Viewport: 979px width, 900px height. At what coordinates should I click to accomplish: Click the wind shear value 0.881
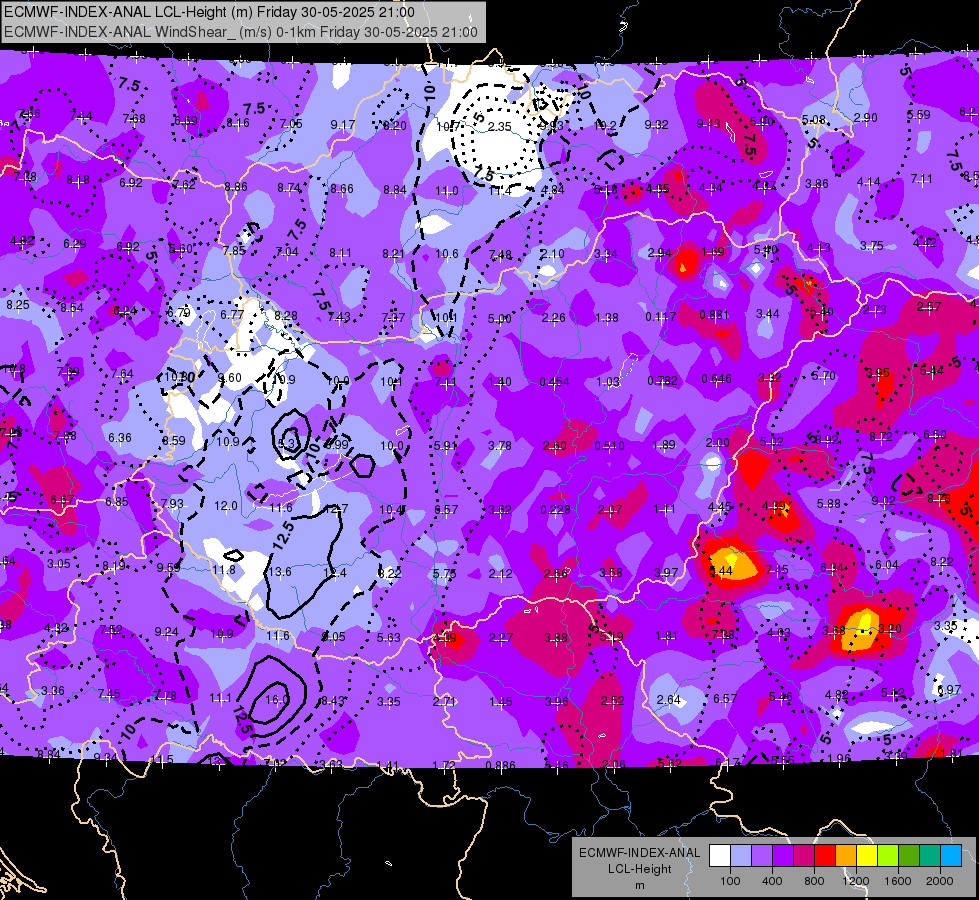714,314
